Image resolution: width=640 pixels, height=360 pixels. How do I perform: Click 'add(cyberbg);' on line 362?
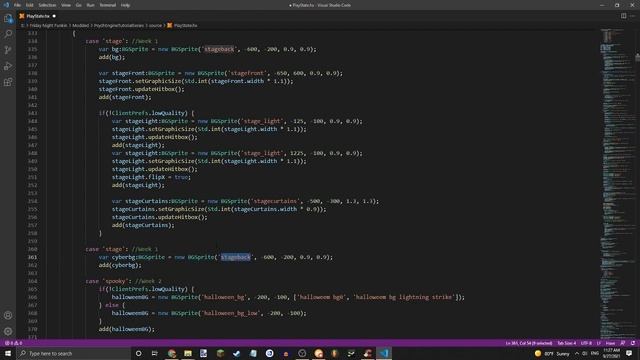point(120,265)
